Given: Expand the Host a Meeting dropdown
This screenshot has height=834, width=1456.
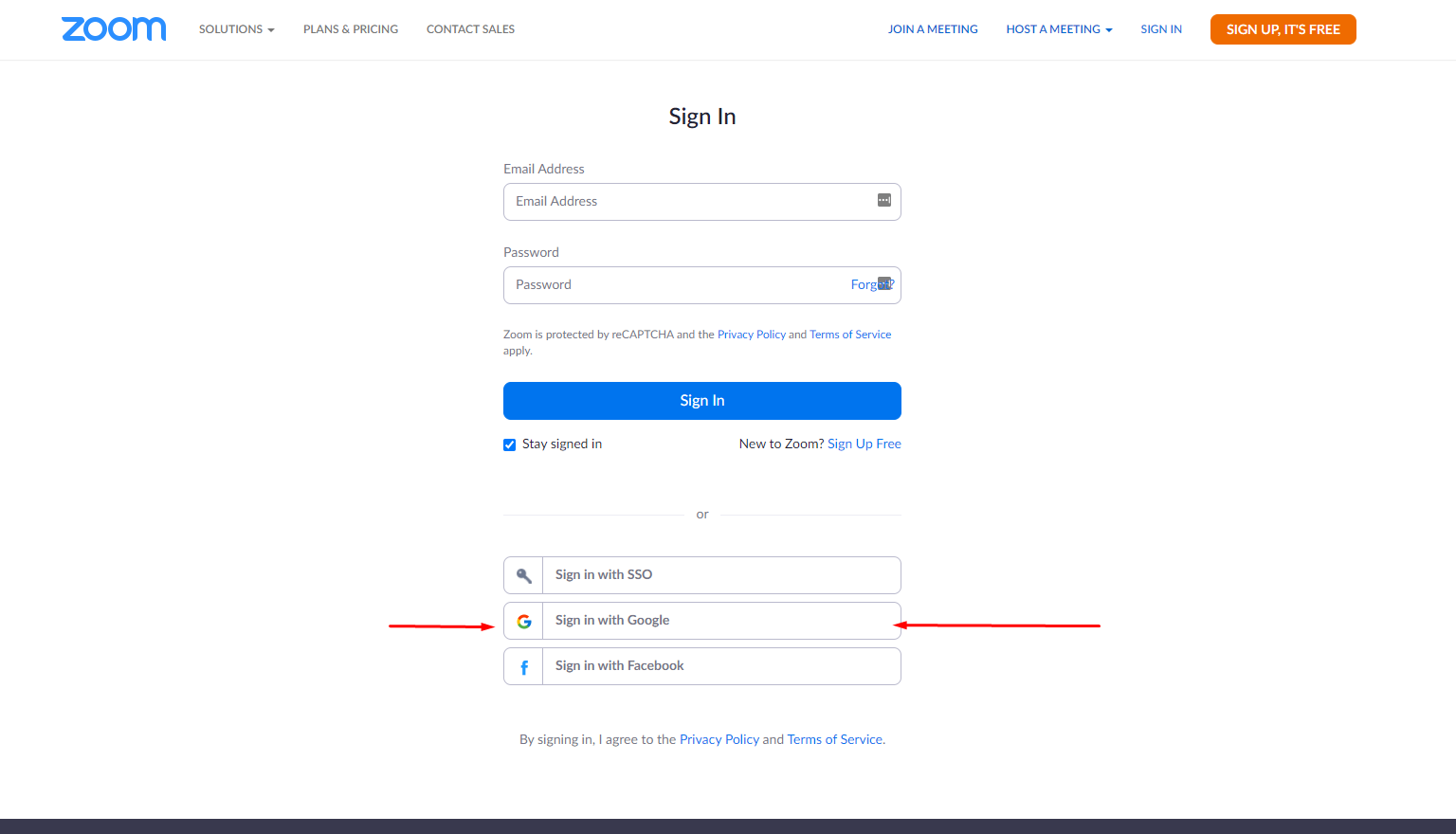Looking at the screenshot, I should pos(1059,29).
